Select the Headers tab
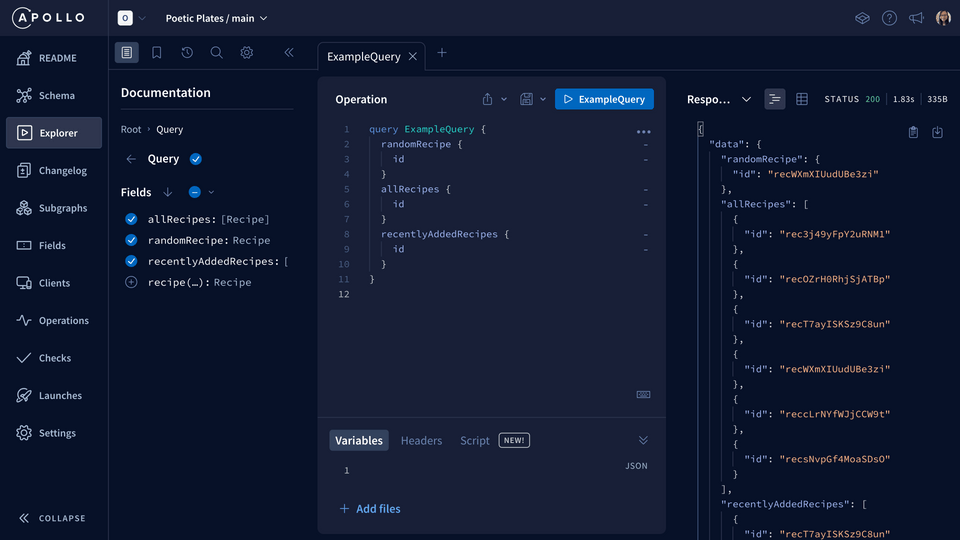Viewport: 960px width, 540px height. [x=421, y=440]
